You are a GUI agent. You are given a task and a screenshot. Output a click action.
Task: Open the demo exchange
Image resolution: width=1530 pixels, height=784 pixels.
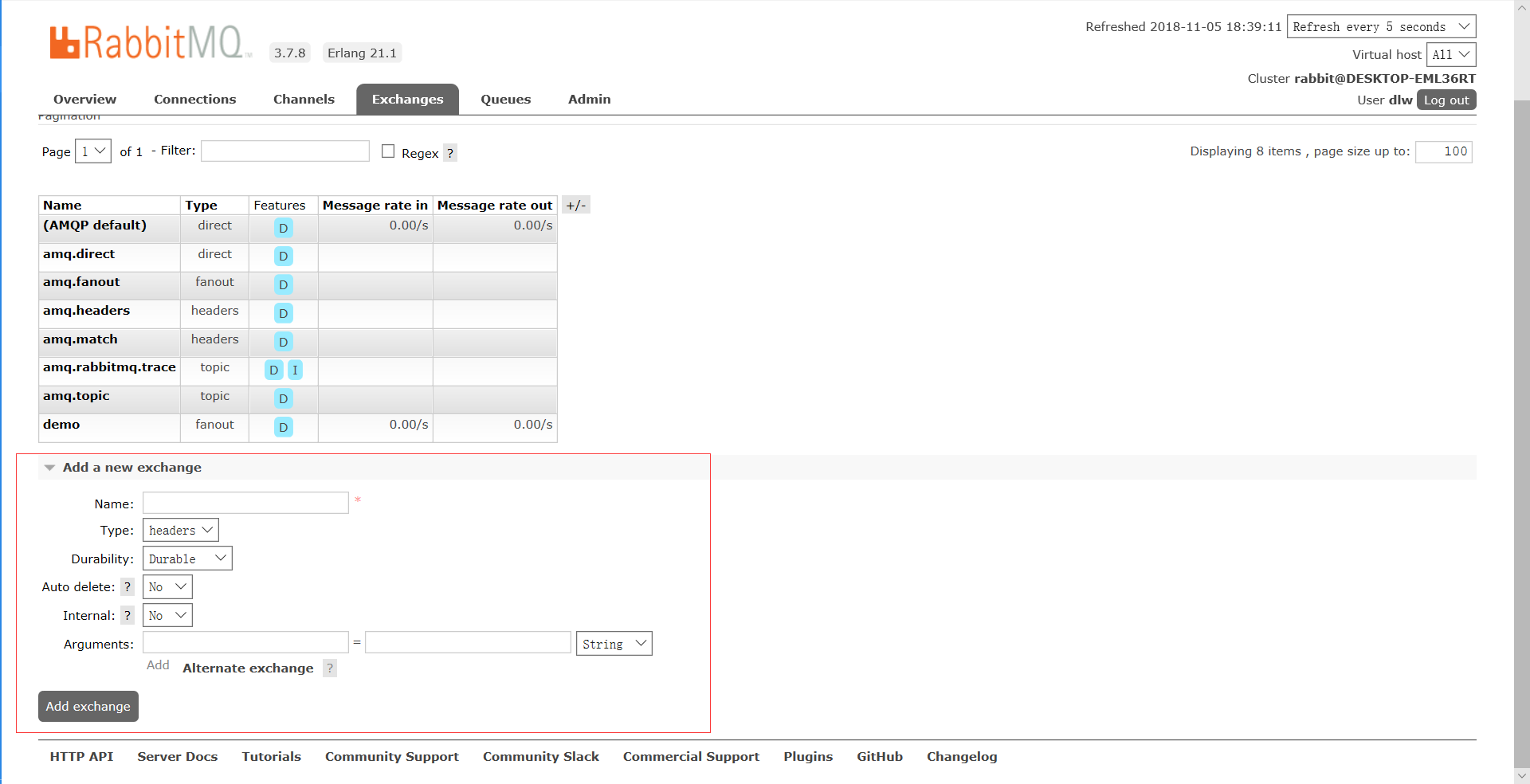pos(61,425)
